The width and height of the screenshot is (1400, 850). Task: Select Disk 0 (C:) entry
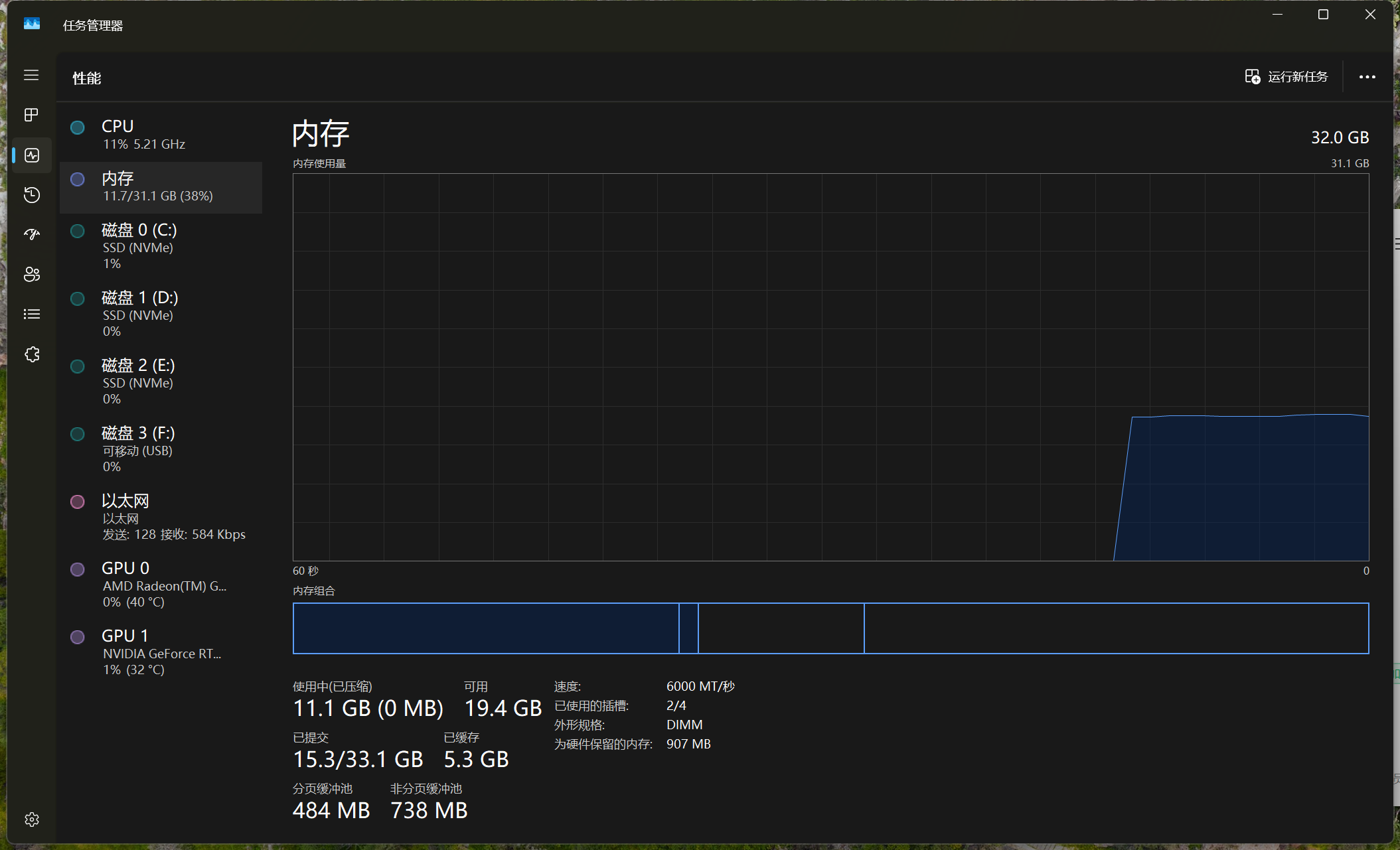(161, 246)
